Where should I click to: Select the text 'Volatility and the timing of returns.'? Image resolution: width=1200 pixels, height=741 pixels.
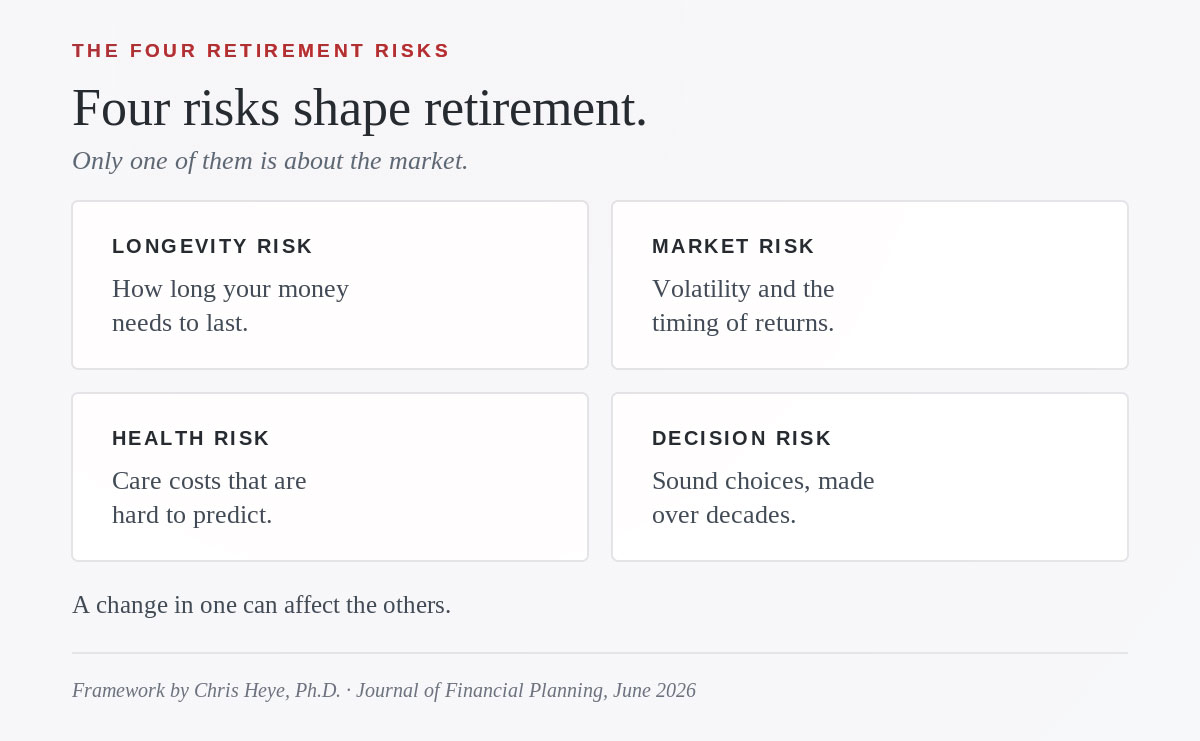tap(743, 306)
